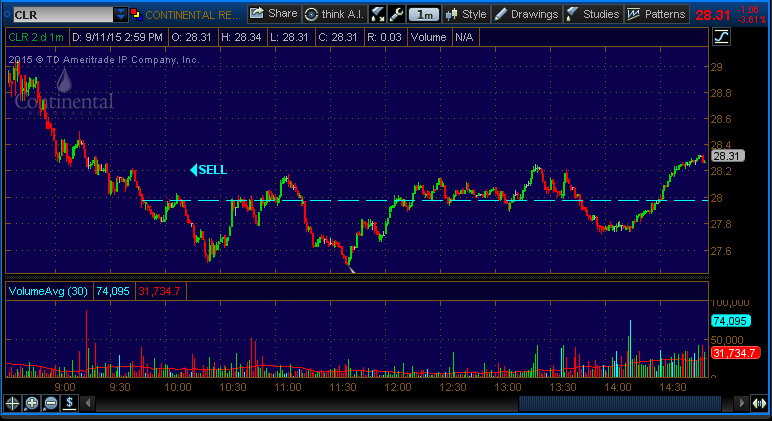
Task: Open the Studies menu
Action: point(593,14)
